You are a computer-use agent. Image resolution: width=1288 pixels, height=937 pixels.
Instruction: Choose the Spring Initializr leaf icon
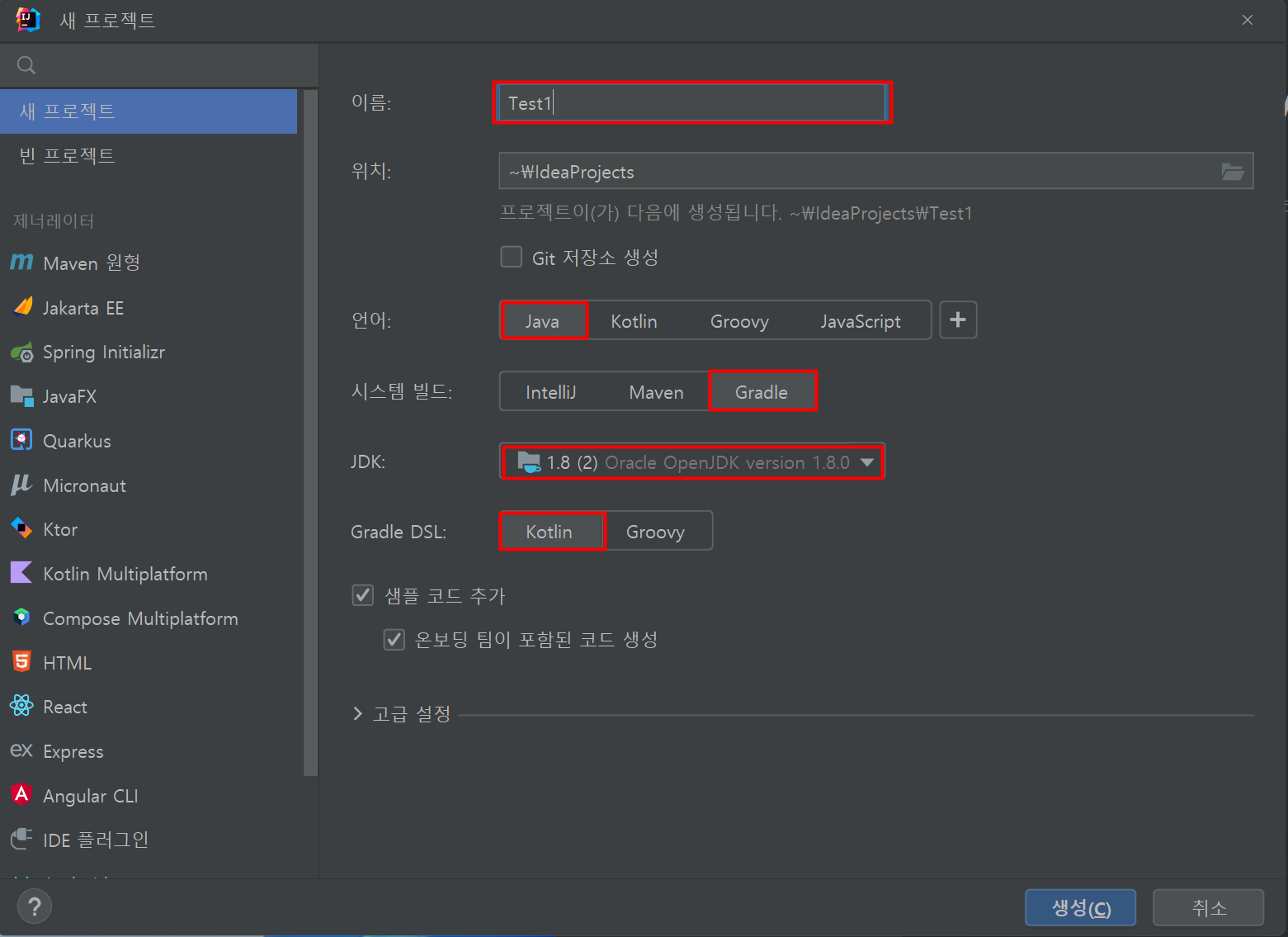[x=22, y=353]
